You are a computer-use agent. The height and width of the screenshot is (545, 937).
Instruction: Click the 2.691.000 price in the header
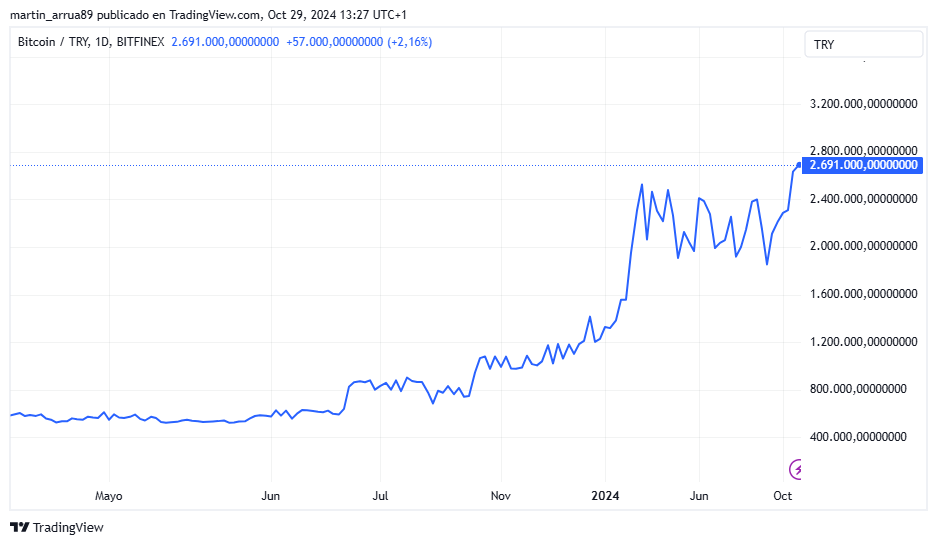tap(225, 42)
